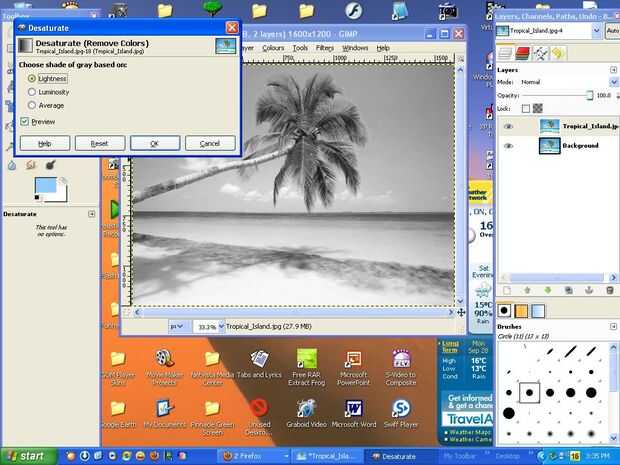The image size is (620, 465).
Task: Switch to the Tropical_Isla... taskbar button
Action: click(327, 456)
